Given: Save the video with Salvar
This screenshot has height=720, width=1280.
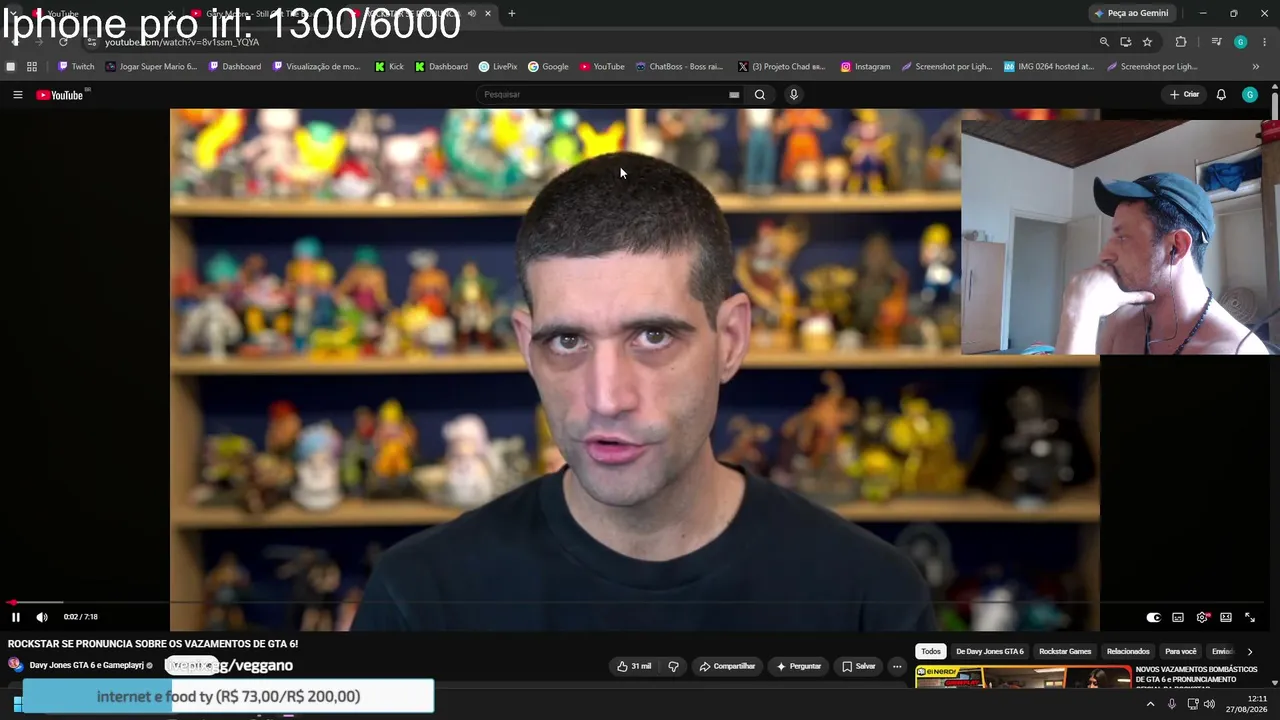Looking at the screenshot, I should [x=859, y=666].
